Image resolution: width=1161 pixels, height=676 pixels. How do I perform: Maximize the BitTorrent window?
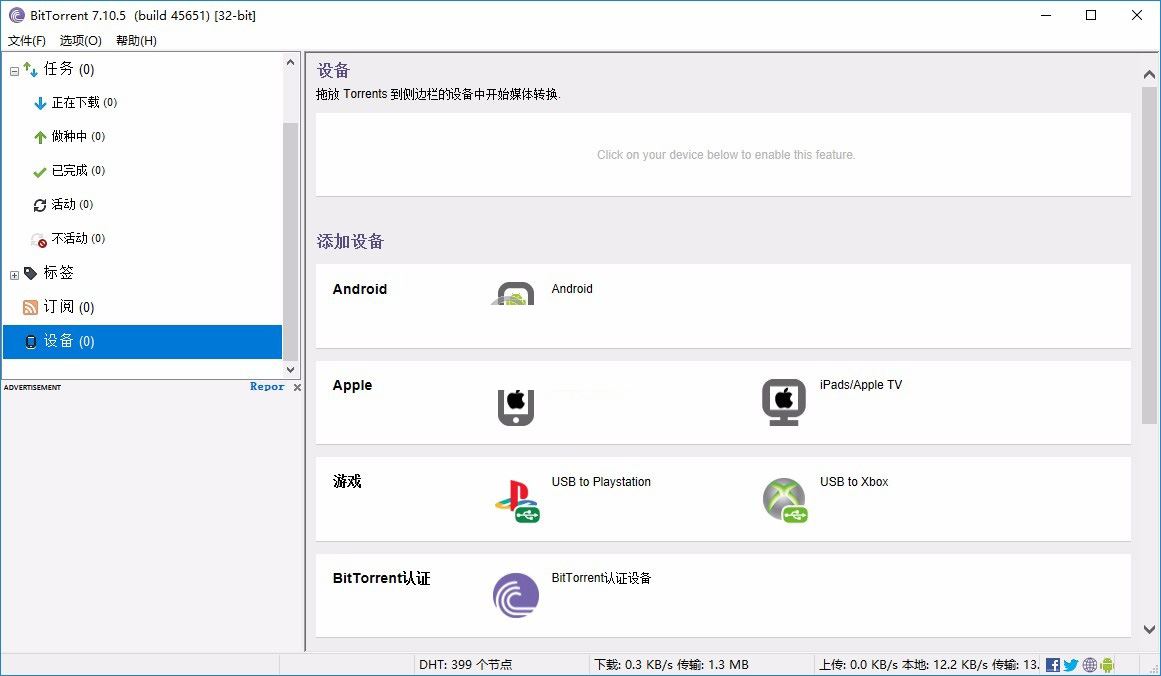click(1091, 15)
